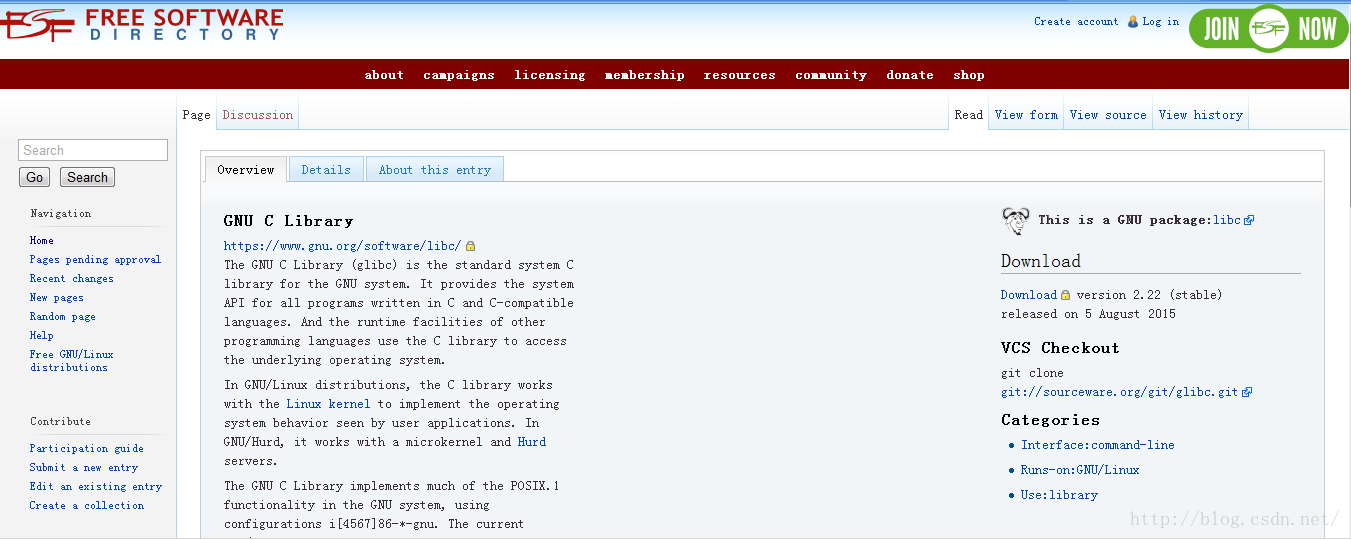Select the Read tab
Screen dimensions: 1351x539
point(969,115)
